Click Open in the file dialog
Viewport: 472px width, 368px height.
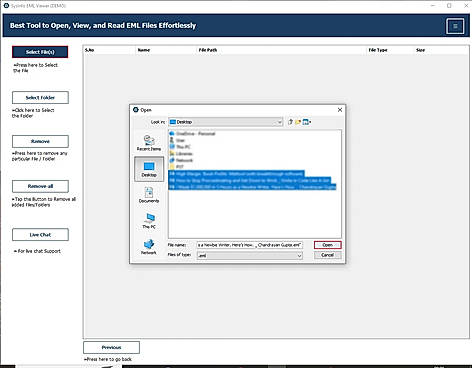[x=327, y=245]
